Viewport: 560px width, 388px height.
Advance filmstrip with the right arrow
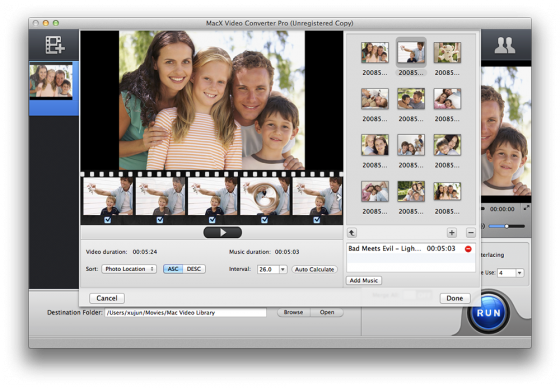coord(339,197)
